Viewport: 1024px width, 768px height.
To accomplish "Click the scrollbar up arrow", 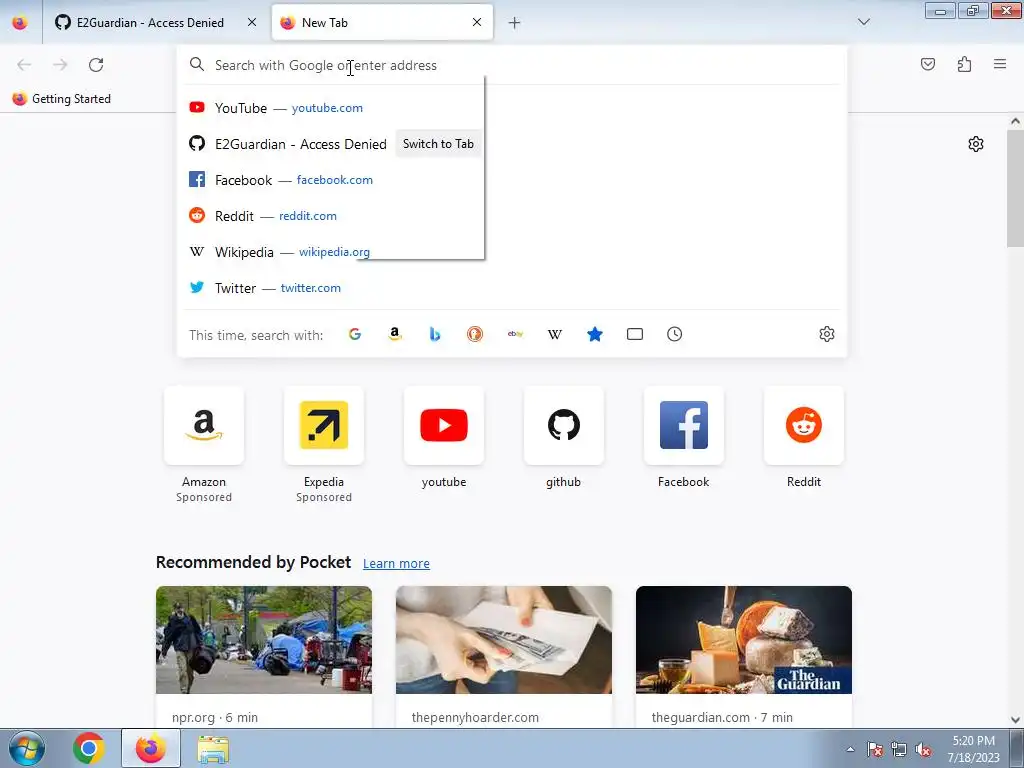I will 1015,121.
